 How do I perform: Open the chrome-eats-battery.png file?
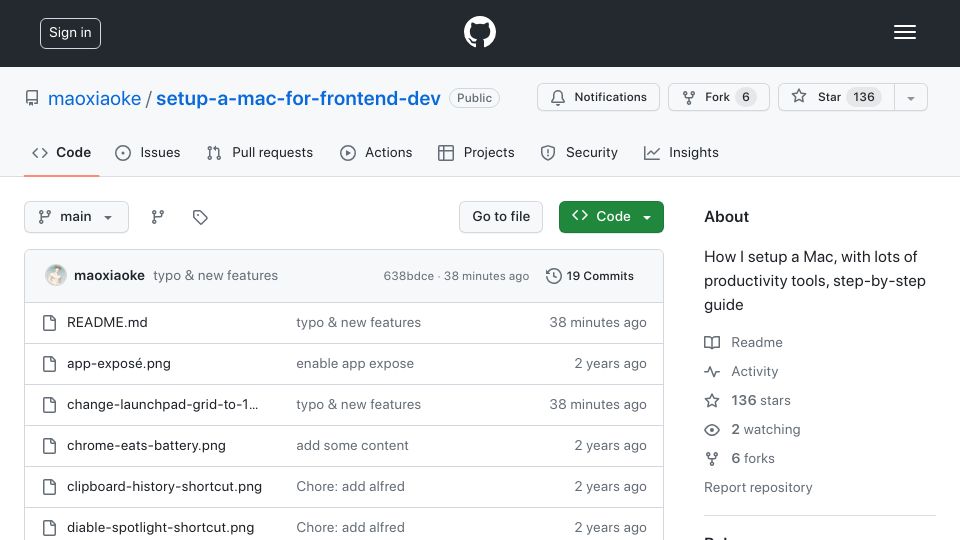click(146, 446)
